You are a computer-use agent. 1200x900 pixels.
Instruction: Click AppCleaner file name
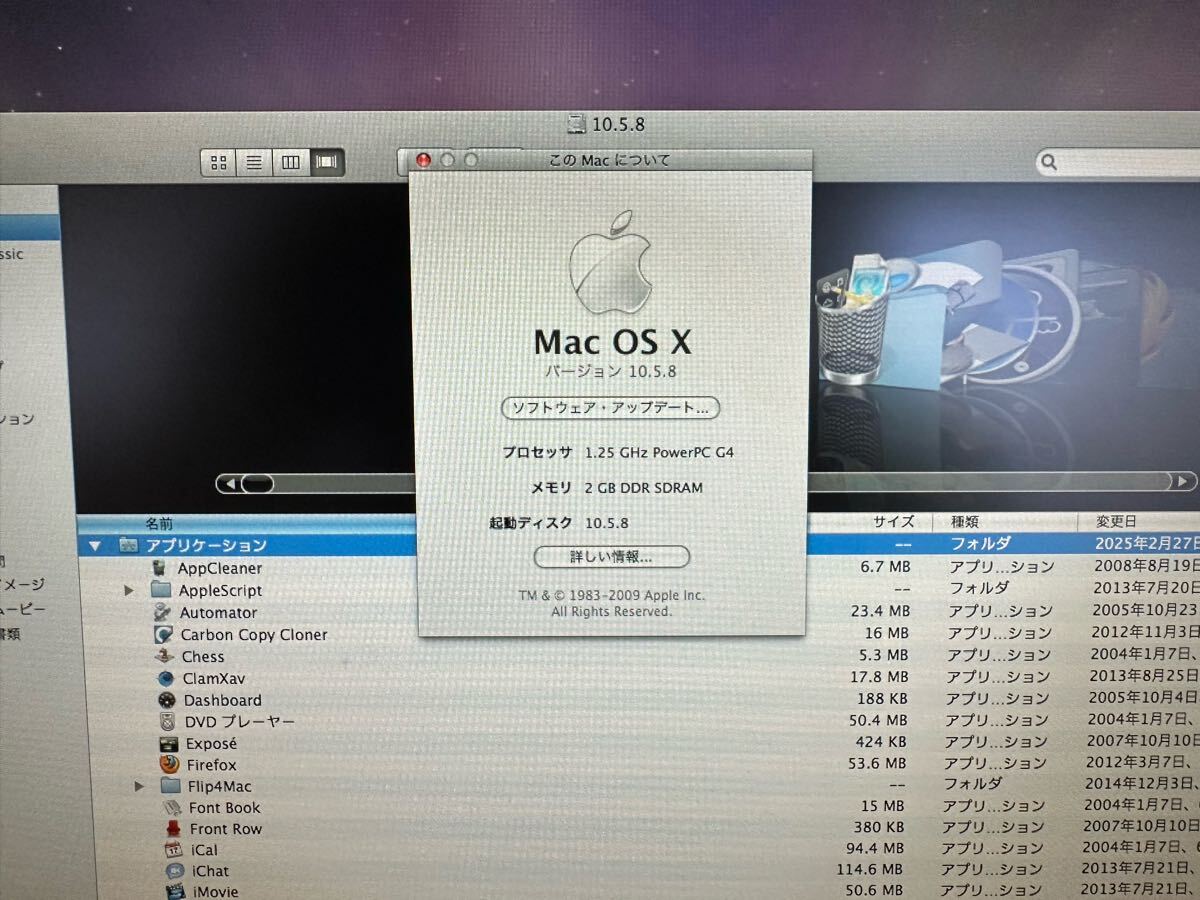tap(220, 568)
